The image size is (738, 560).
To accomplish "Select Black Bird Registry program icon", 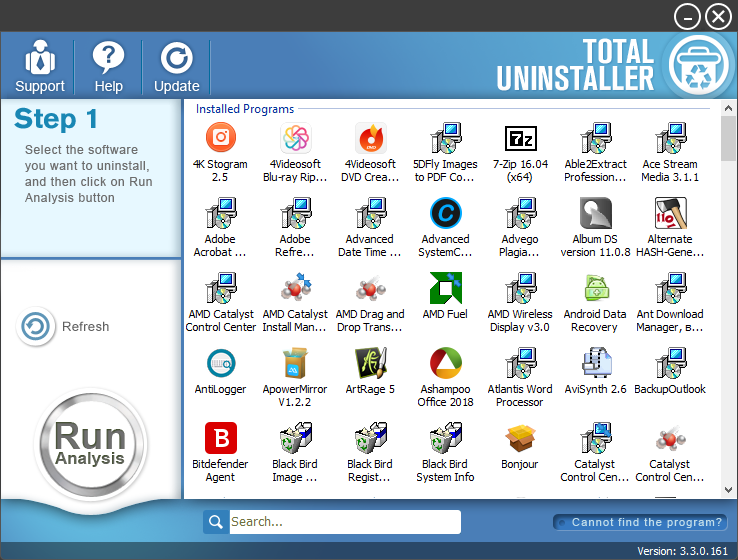I will pyautogui.click(x=370, y=438).
